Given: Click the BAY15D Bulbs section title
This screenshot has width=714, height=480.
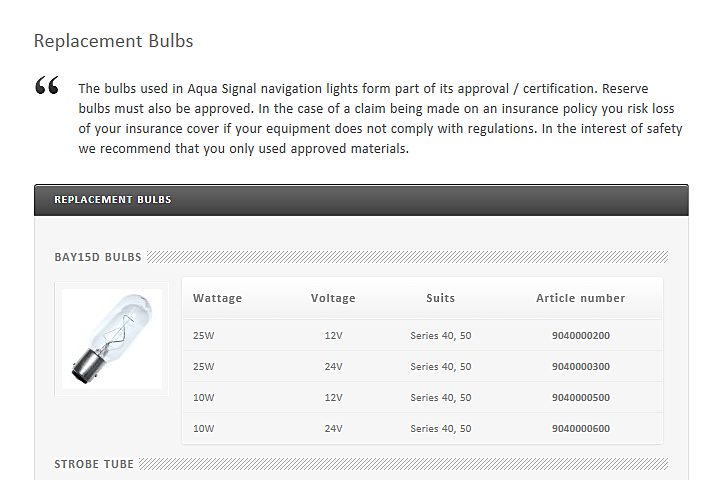Looking at the screenshot, I should 98,257.
